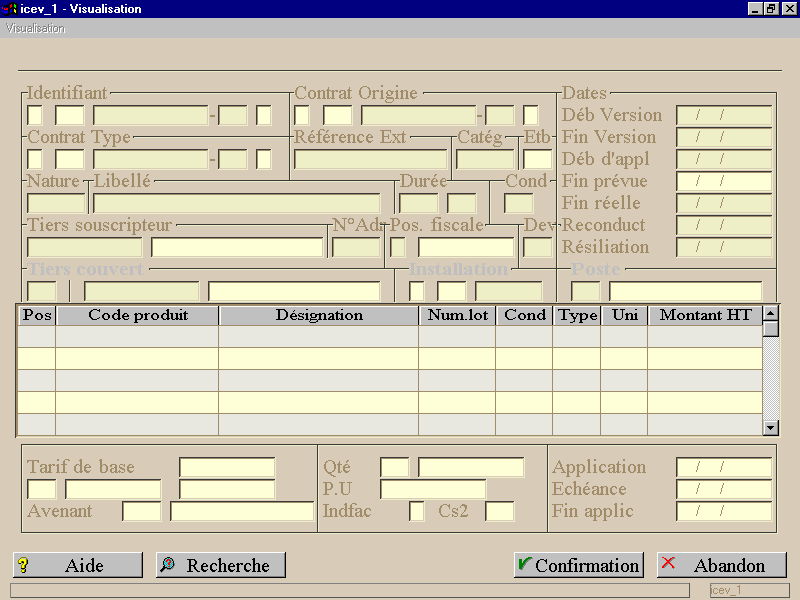Click the red X icon on the Abandon button

pos(668,563)
